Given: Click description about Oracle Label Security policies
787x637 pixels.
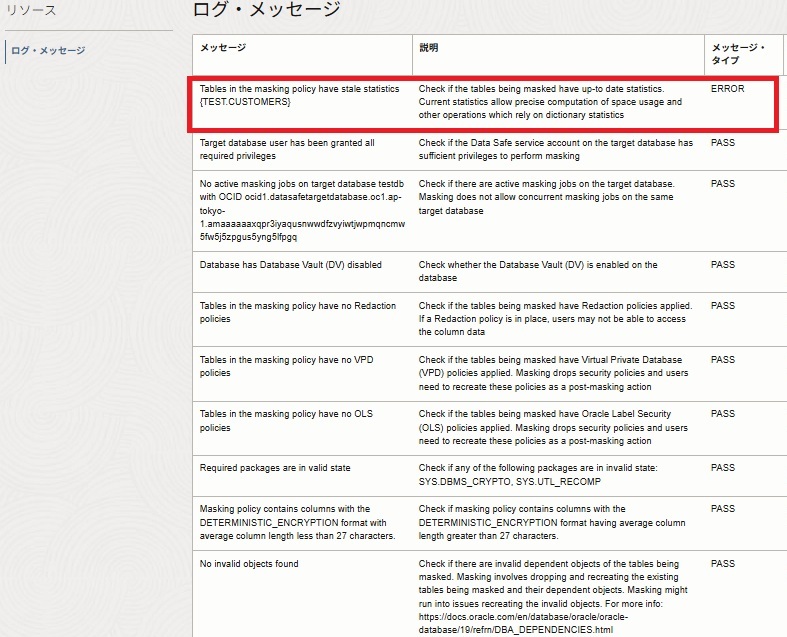Looking at the screenshot, I should click(553, 427).
